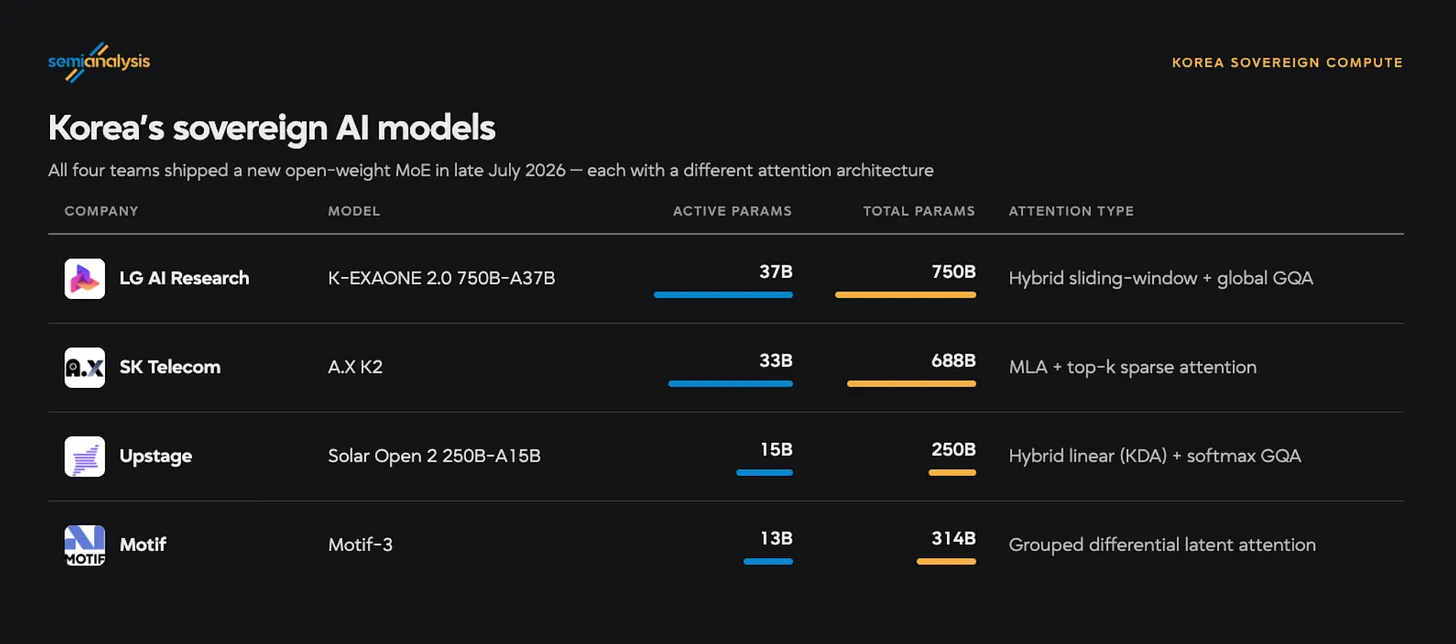The height and width of the screenshot is (644, 1456).
Task: Click the Attention Type column header
Action: (x=1071, y=211)
